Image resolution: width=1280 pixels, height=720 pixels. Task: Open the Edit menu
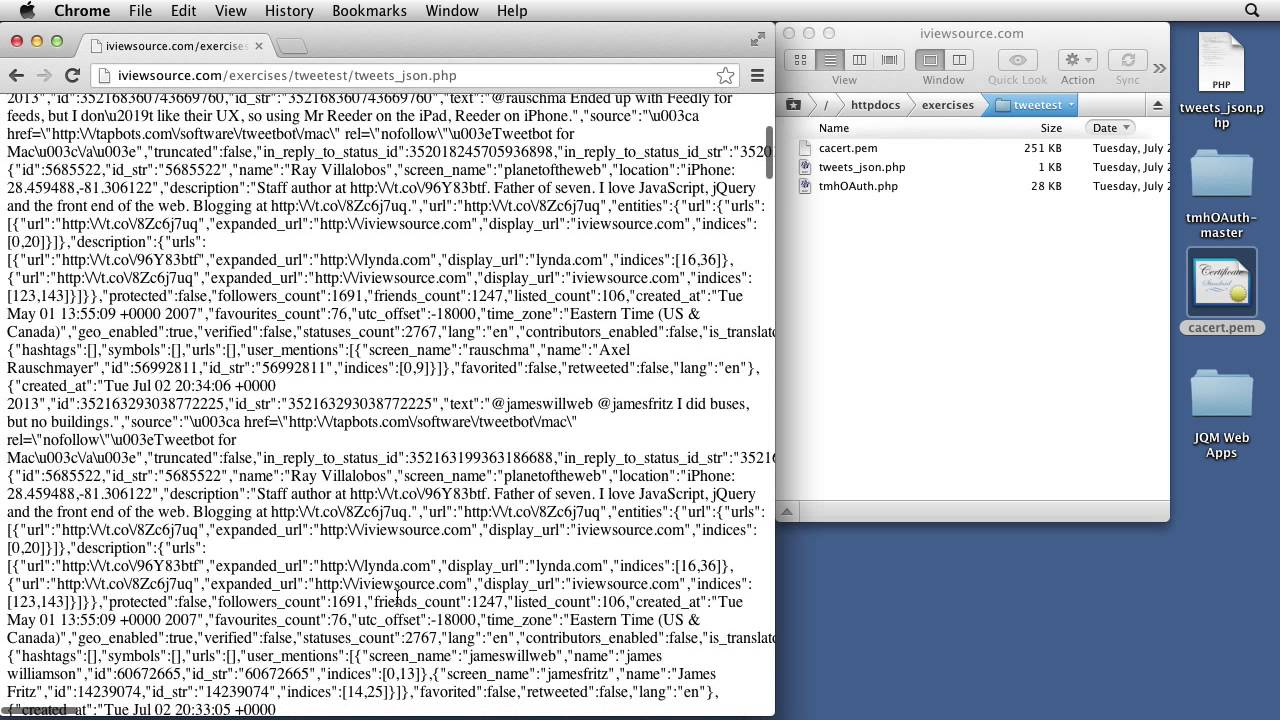[x=183, y=11]
